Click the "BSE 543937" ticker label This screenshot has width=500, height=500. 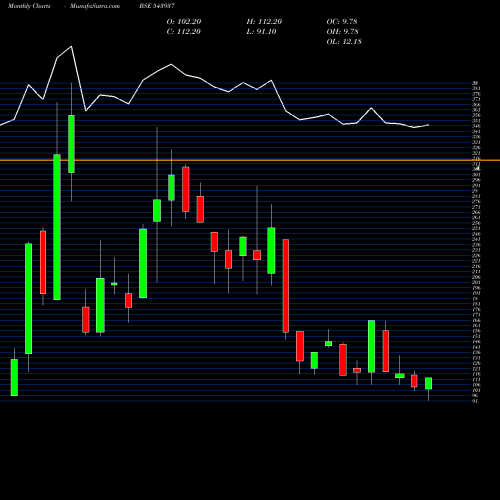[157, 6]
